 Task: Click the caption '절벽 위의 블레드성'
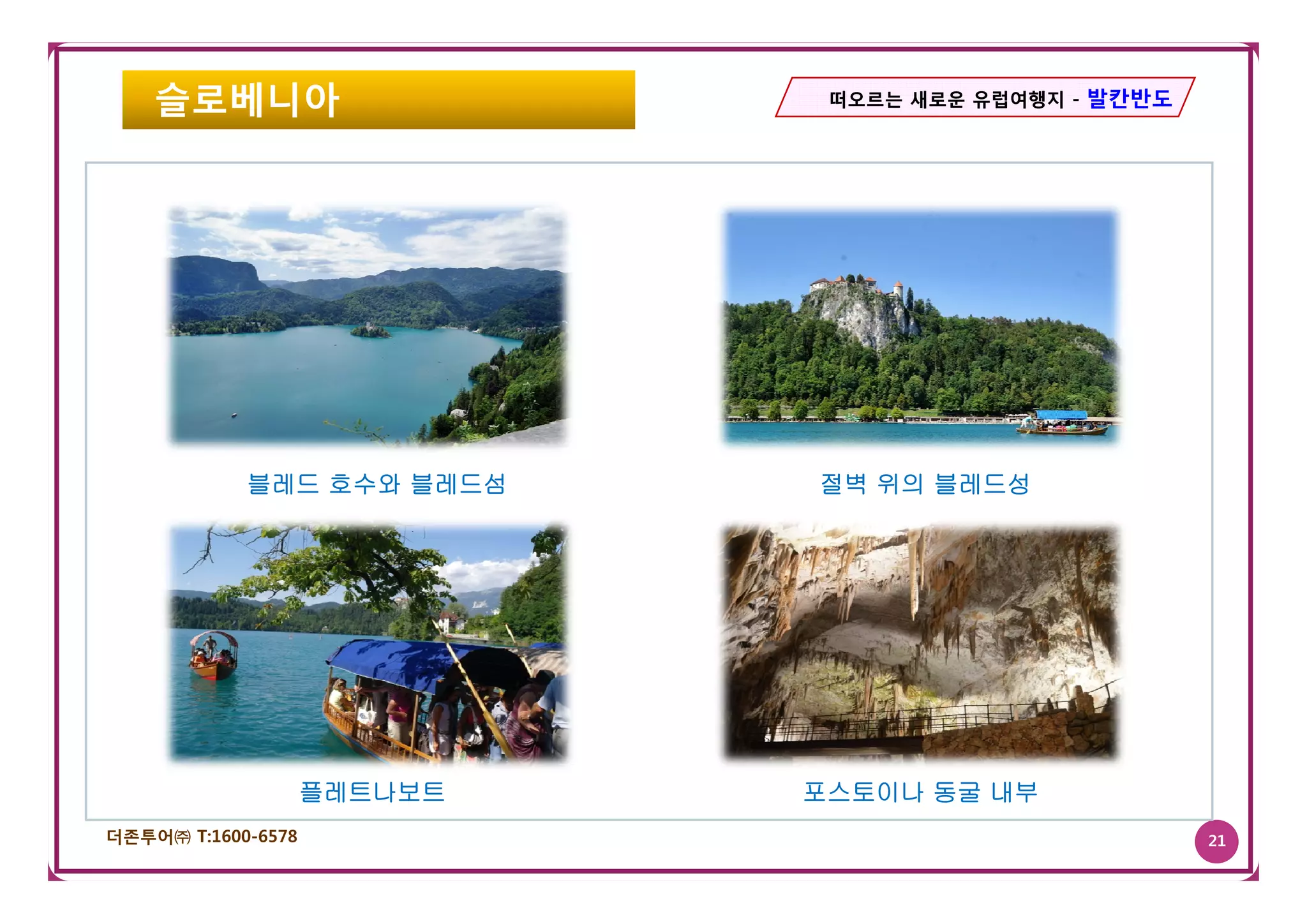(925, 484)
